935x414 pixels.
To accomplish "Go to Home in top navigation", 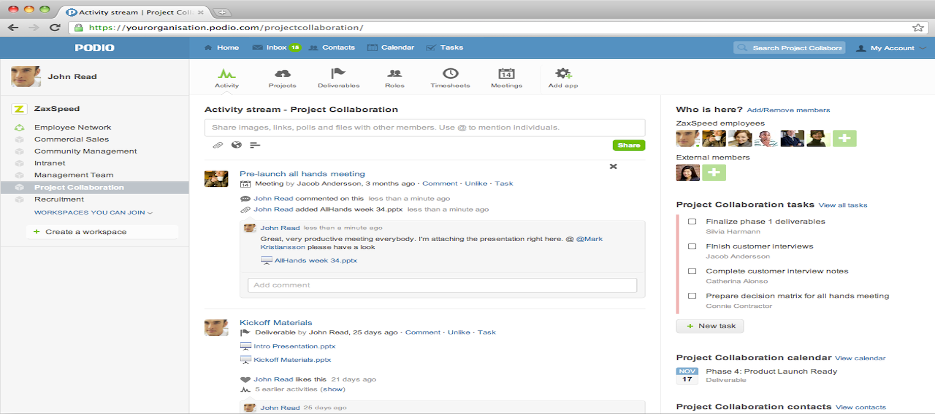I will pos(221,48).
